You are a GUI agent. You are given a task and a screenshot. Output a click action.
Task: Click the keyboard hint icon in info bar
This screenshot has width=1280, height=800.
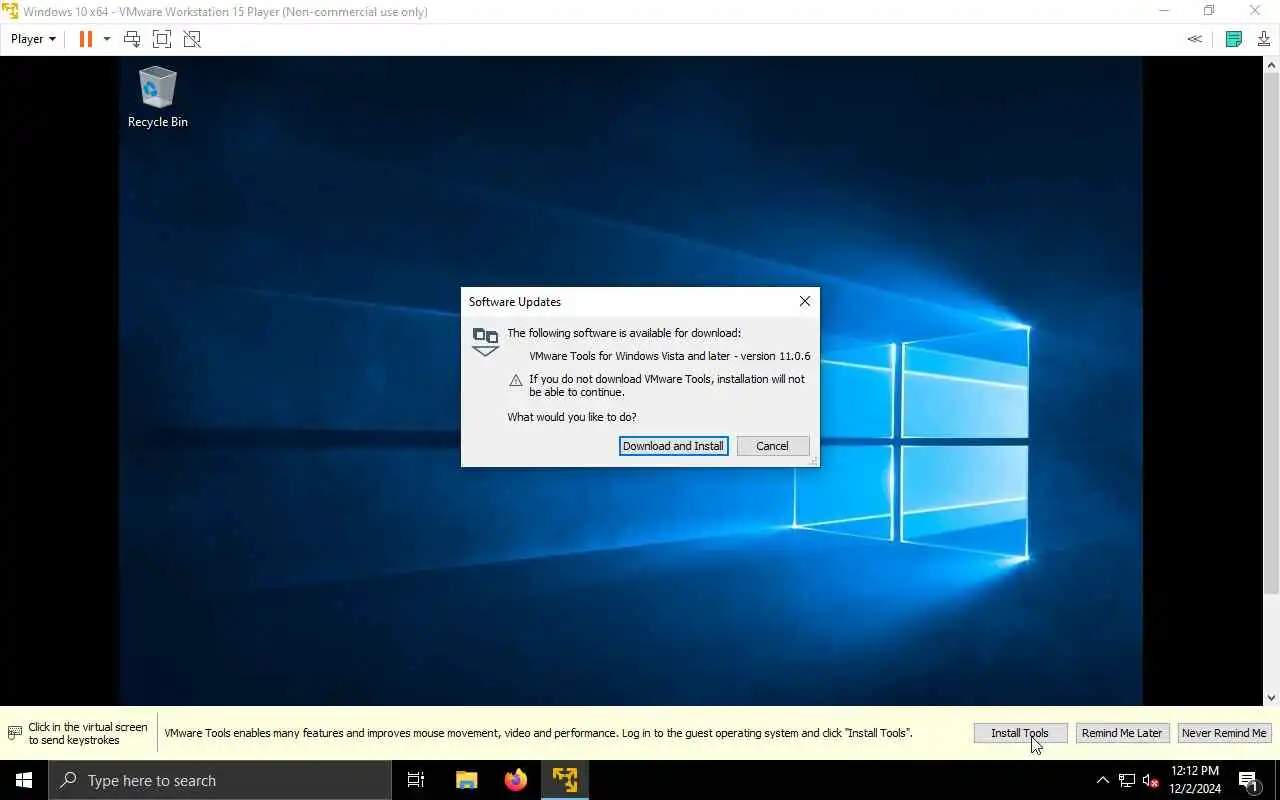[x=14, y=733]
